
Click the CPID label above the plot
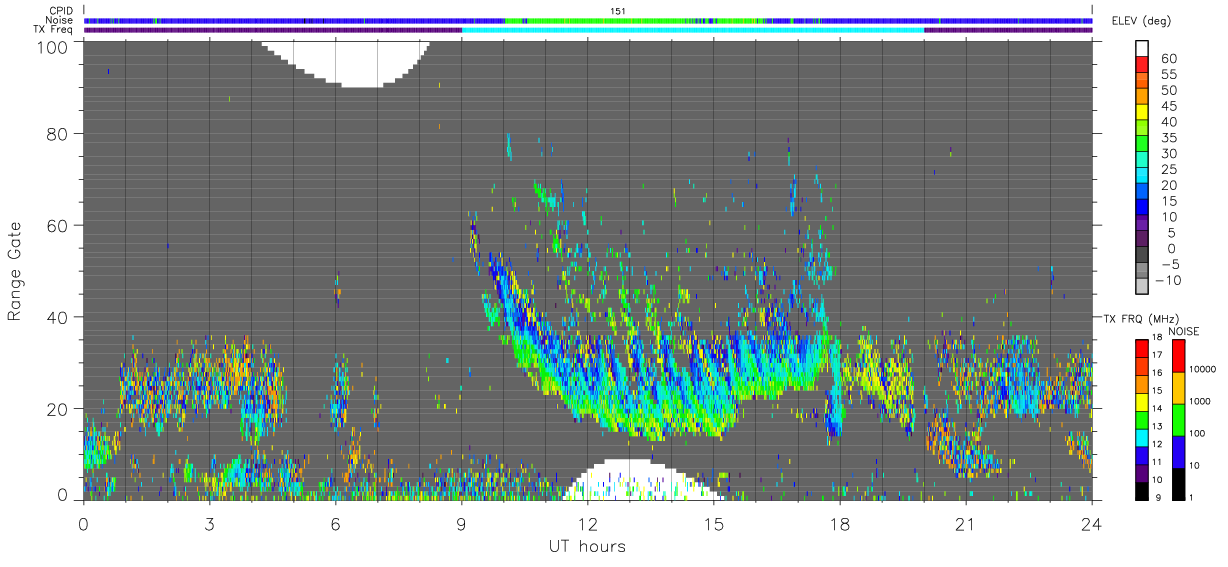[x=62, y=10]
